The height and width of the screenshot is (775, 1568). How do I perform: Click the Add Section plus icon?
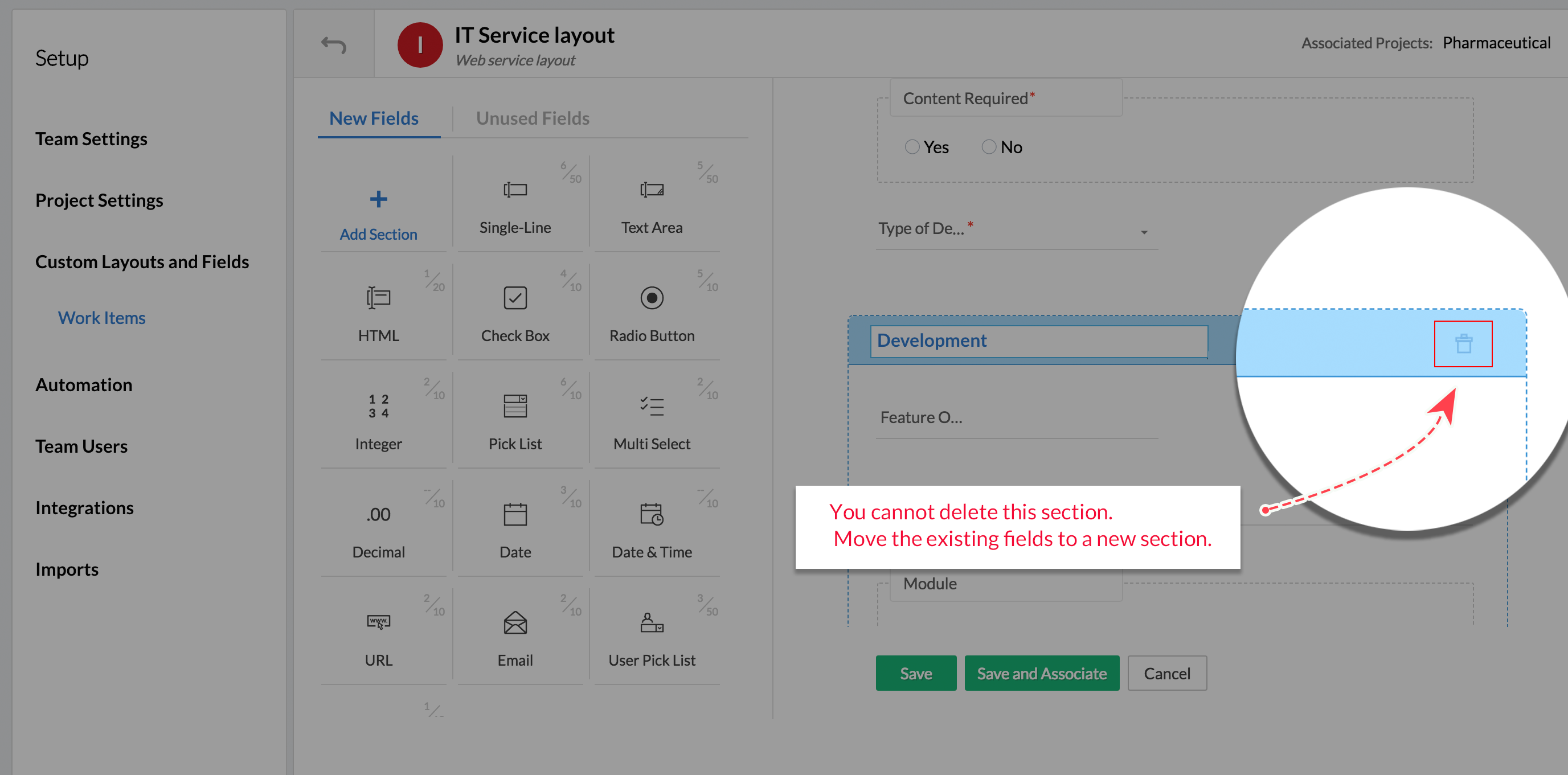(x=378, y=199)
